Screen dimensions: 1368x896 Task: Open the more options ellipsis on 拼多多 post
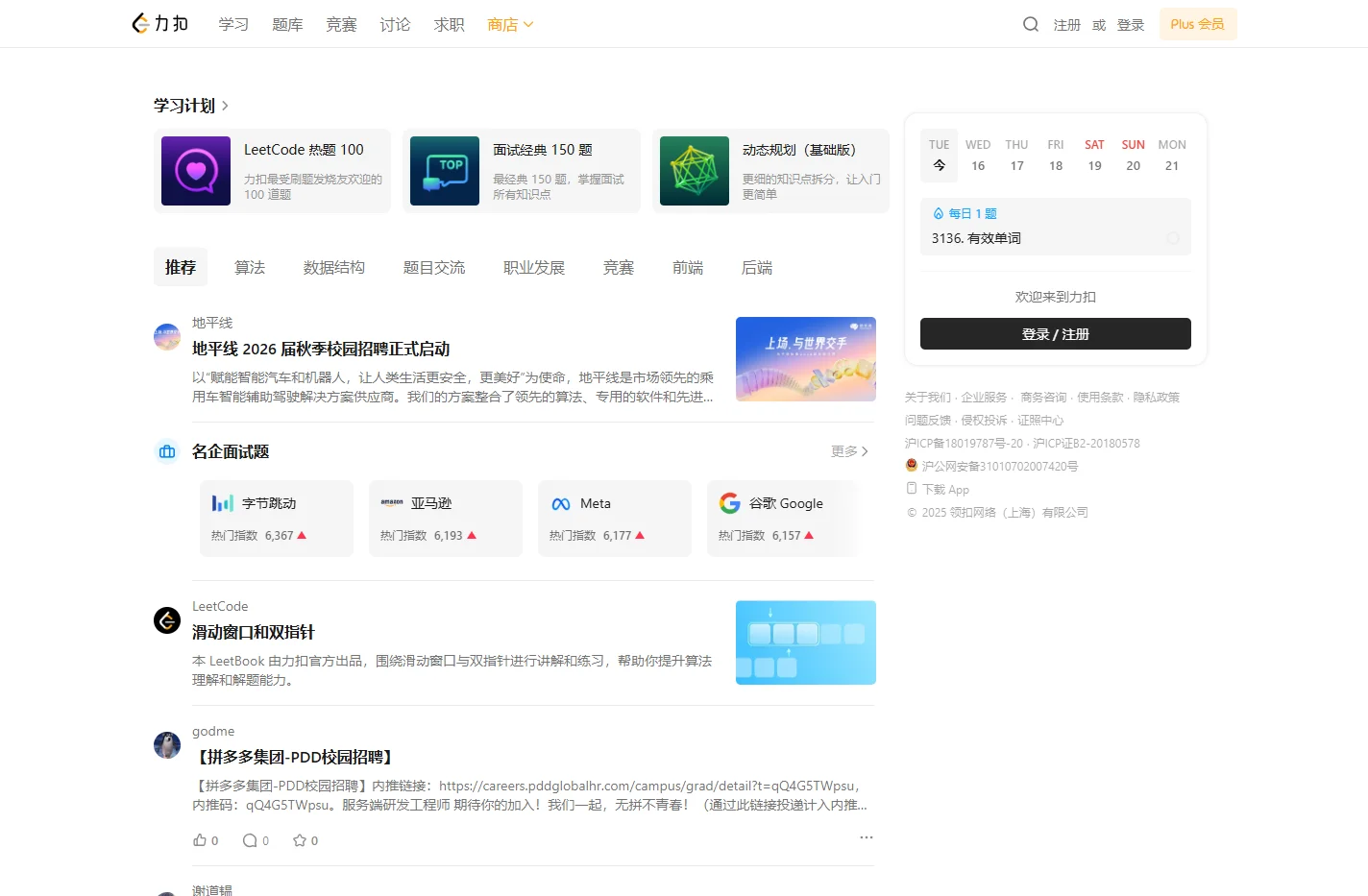pyautogui.click(x=867, y=837)
